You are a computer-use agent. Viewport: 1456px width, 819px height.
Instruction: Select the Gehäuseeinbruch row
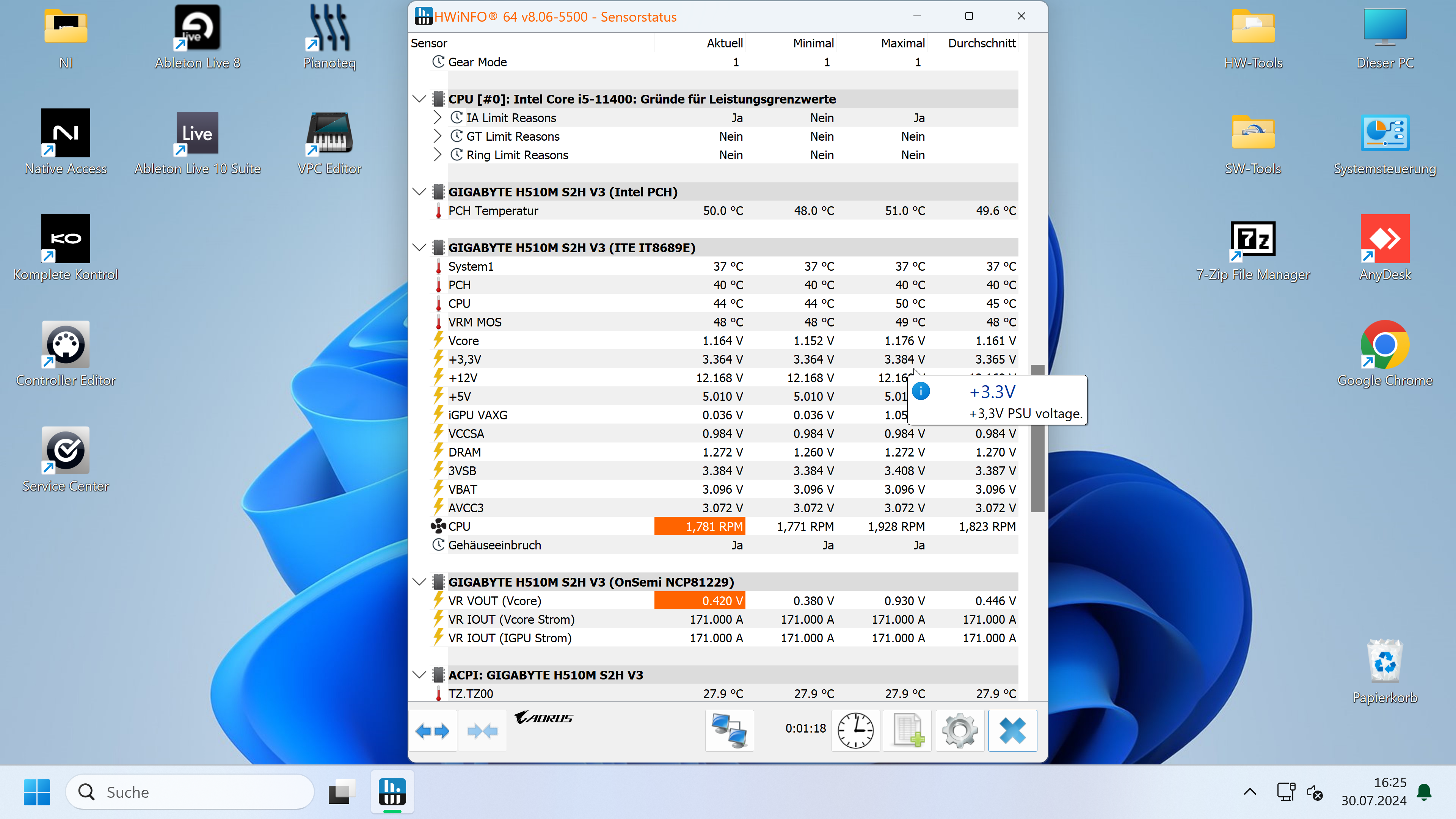(x=724, y=545)
